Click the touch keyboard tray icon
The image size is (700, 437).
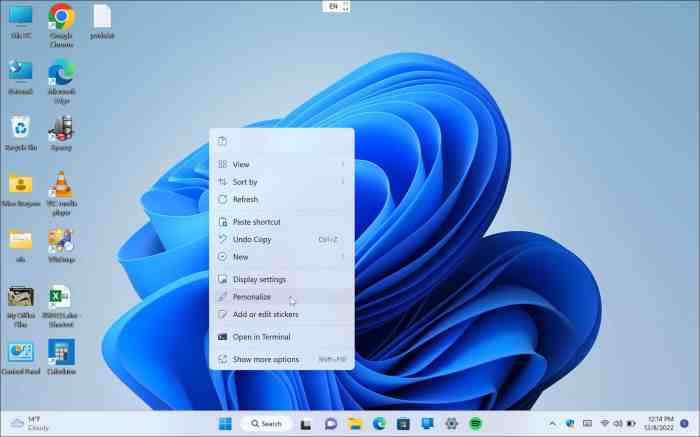pos(588,423)
